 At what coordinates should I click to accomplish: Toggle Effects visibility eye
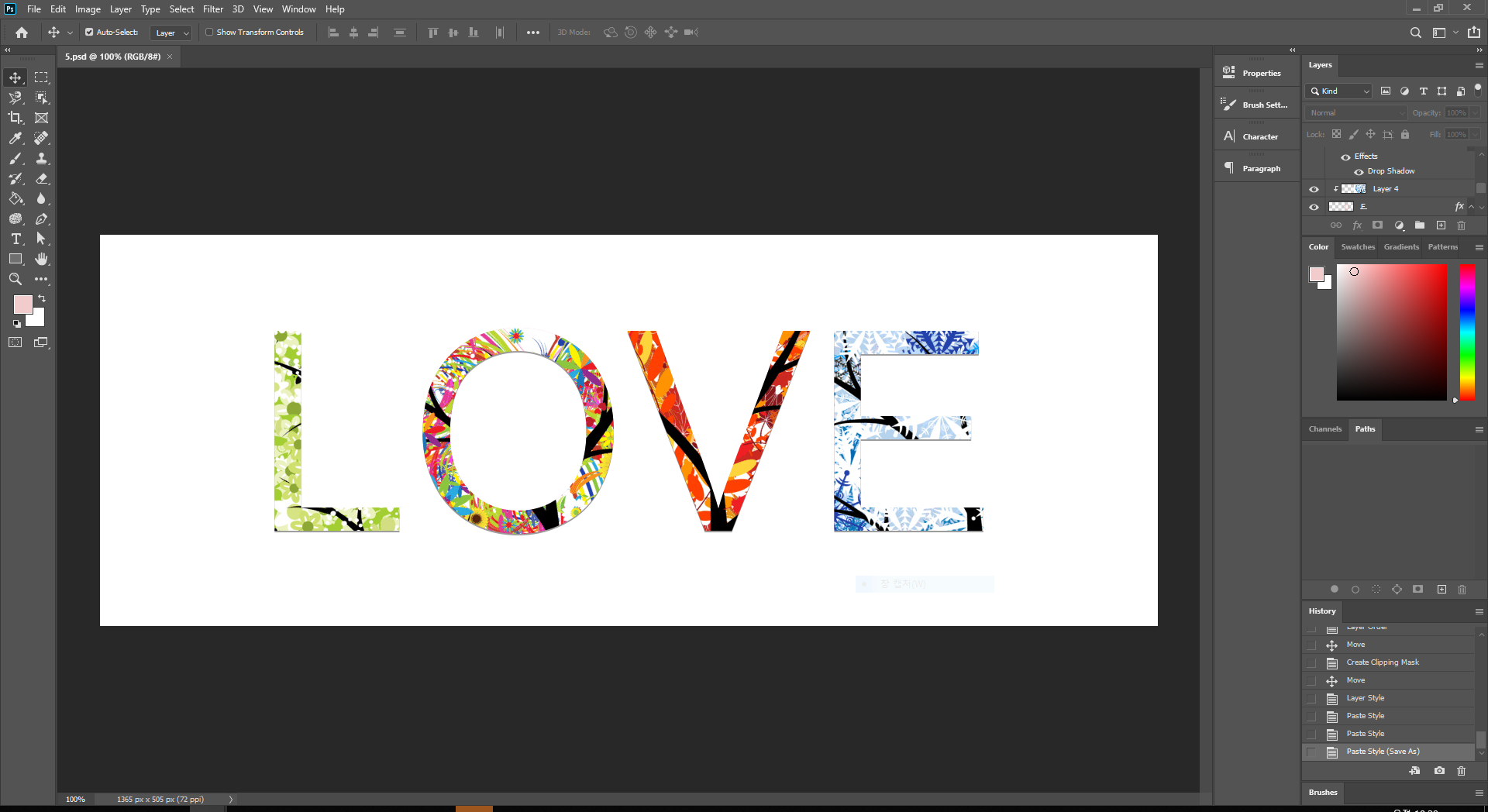pyautogui.click(x=1345, y=157)
